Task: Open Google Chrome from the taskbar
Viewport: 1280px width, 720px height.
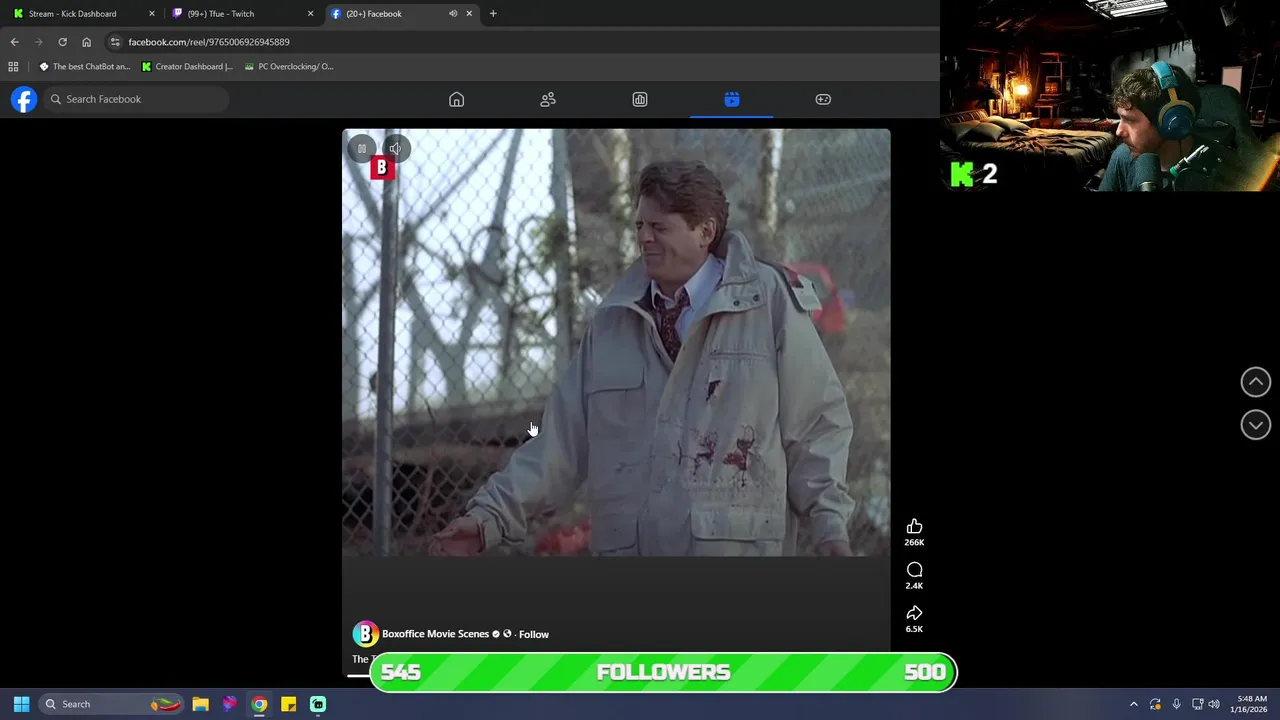Action: [x=259, y=704]
